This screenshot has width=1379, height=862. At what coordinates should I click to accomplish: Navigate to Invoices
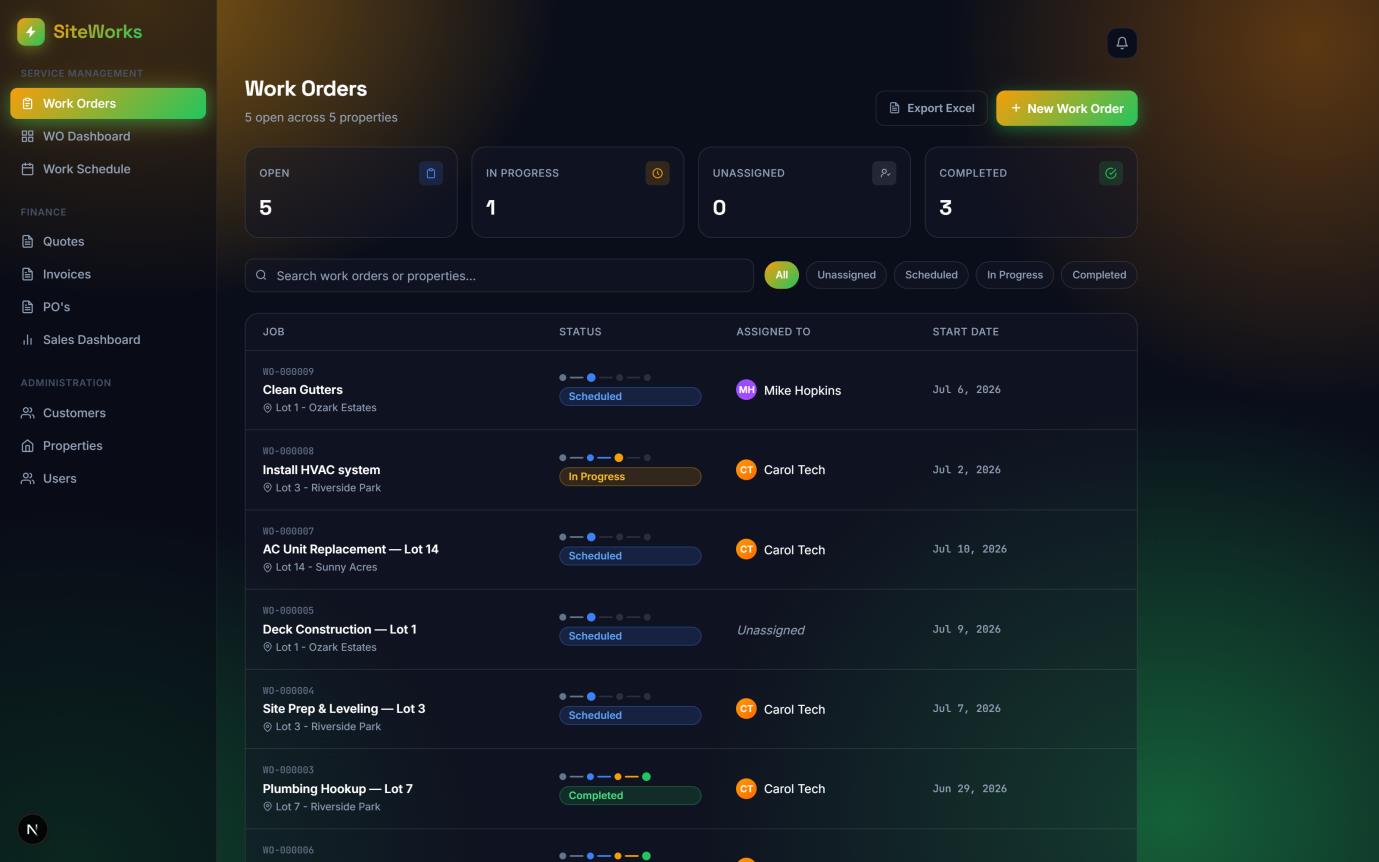click(x=108, y=274)
